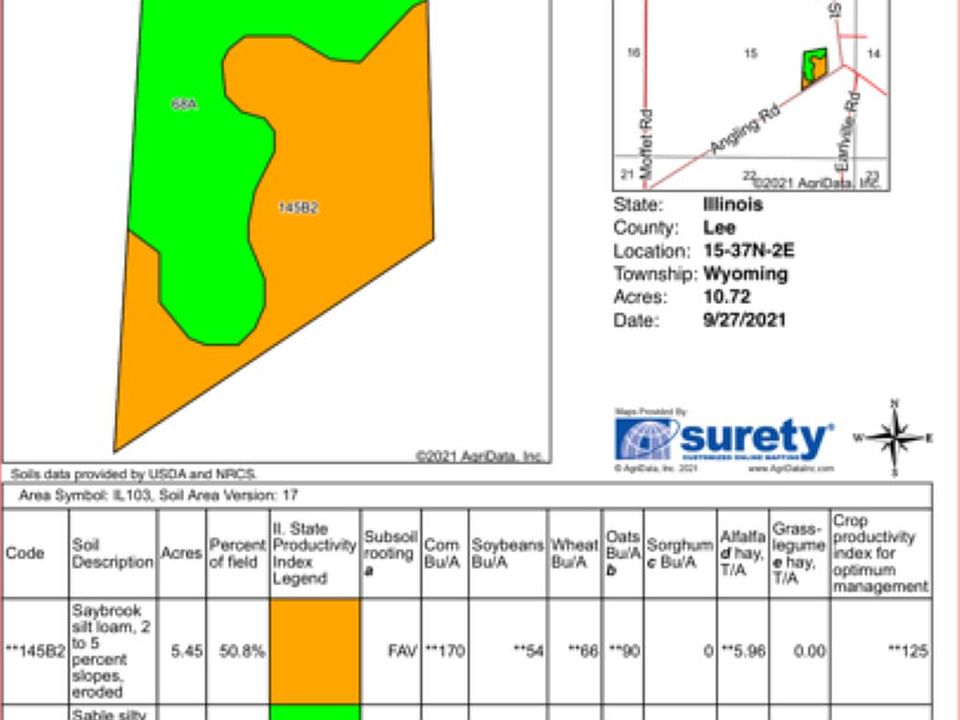The height and width of the screenshot is (720, 960).
Task: Click the Surety logo
Action: [x=723, y=438]
